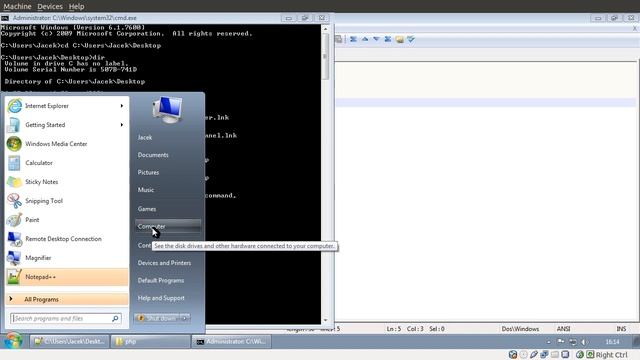Click the Notepad++ document close X

(x=635, y=29)
